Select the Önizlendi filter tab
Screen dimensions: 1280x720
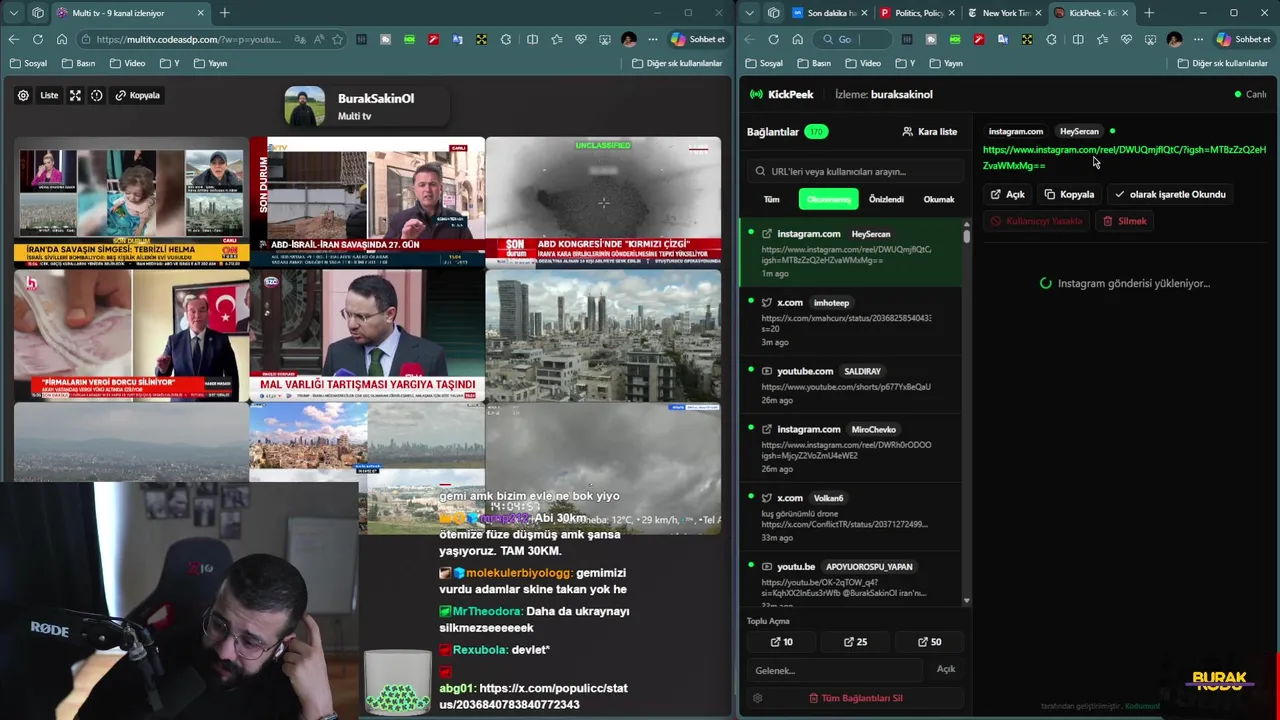click(886, 199)
